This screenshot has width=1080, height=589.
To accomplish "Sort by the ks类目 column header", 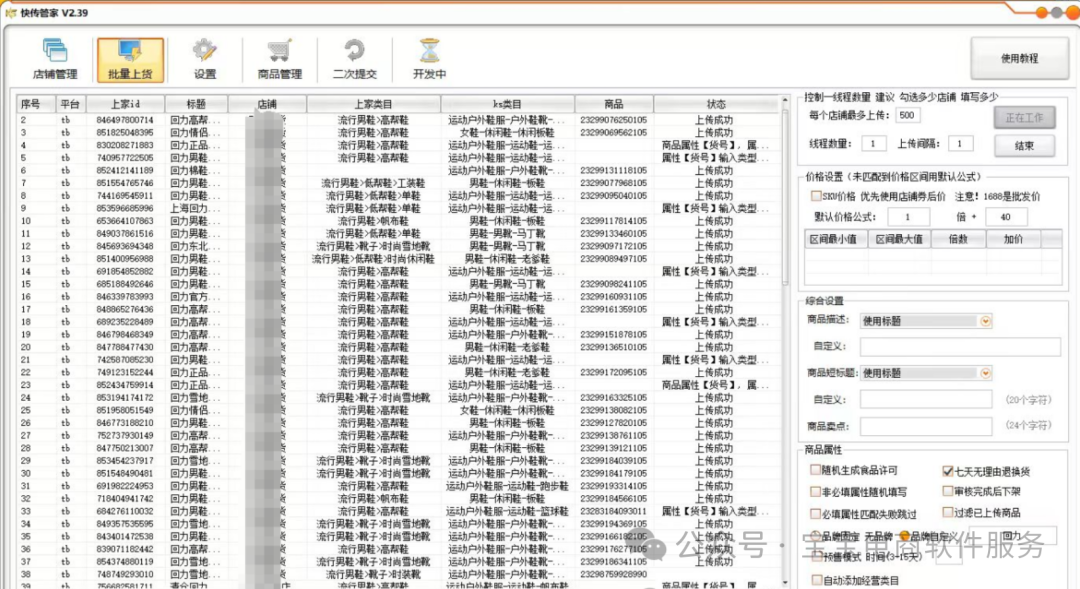I will tap(508, 104).
